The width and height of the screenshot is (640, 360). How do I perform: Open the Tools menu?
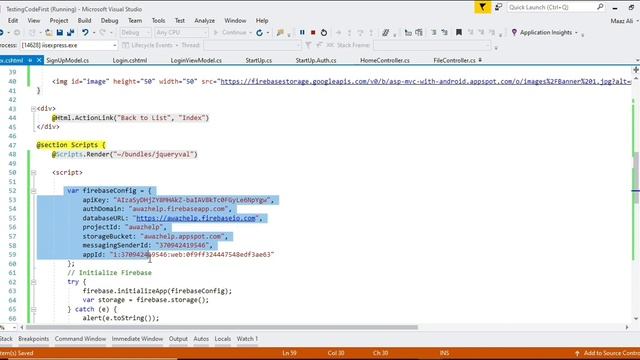pos(158,20)
